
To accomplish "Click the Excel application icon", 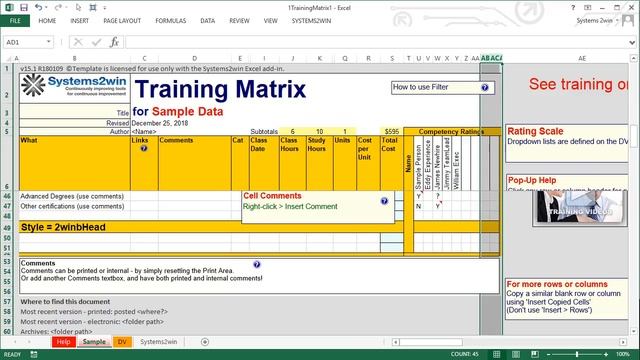I will point(9,7).
